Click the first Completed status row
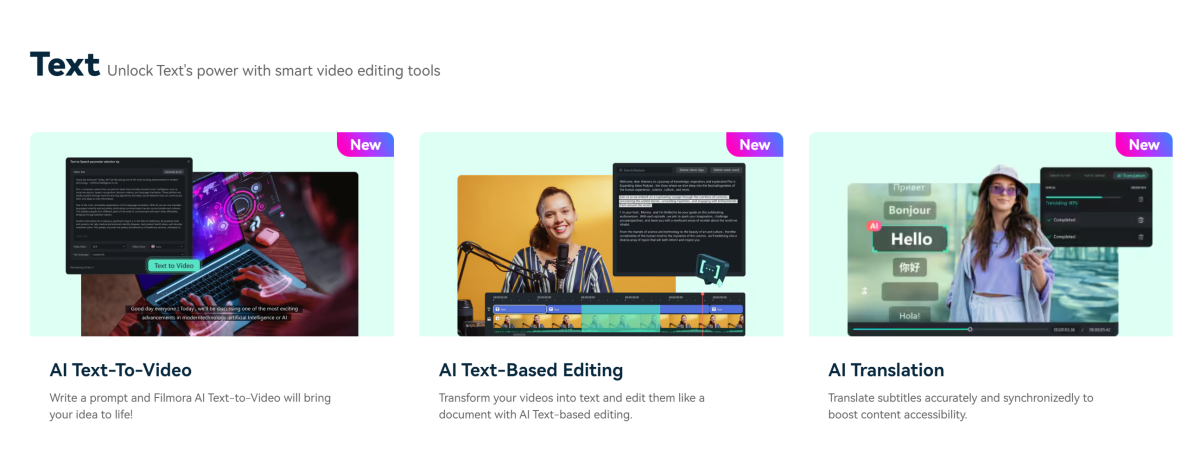The width and height of the screenshot is (1200, 469). [x=1095, y=220]
